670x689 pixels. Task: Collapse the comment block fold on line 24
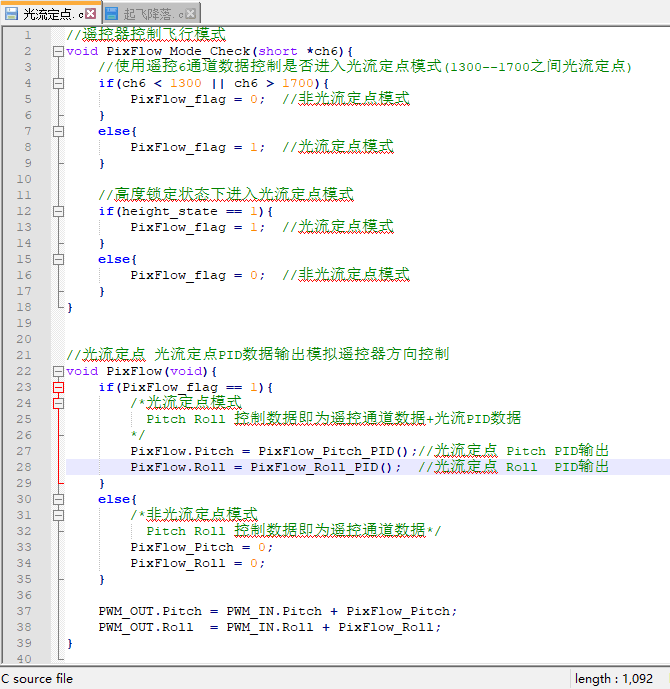pyautogui.click(x=58, y=403)
